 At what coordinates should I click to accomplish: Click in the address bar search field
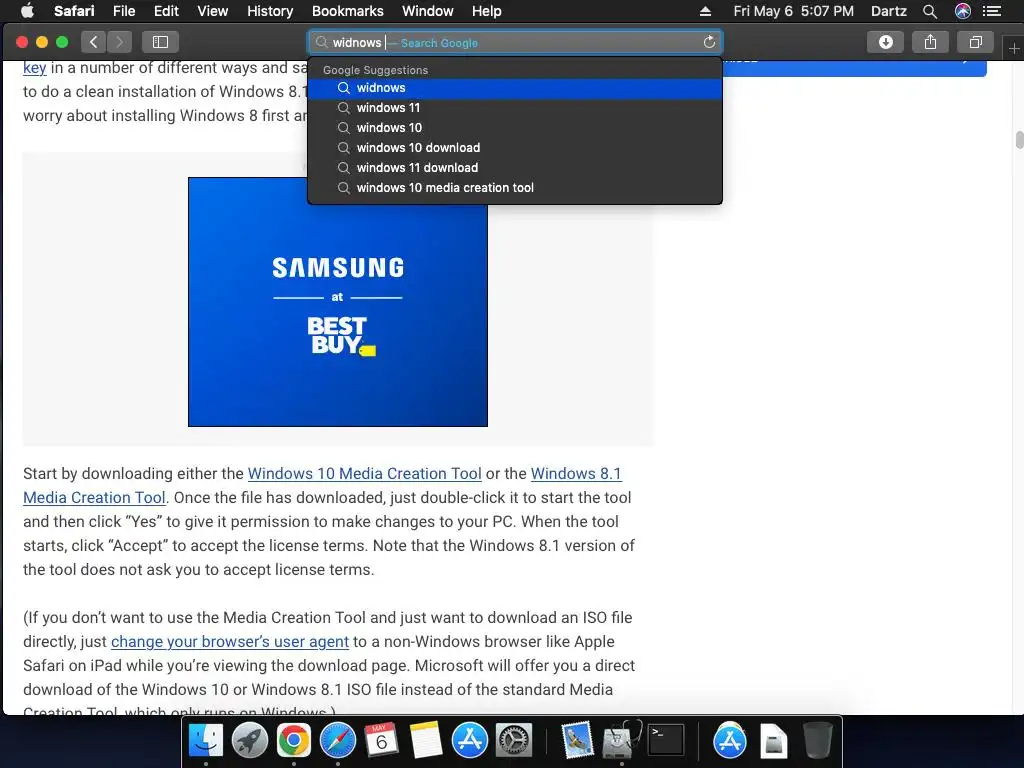515,42
